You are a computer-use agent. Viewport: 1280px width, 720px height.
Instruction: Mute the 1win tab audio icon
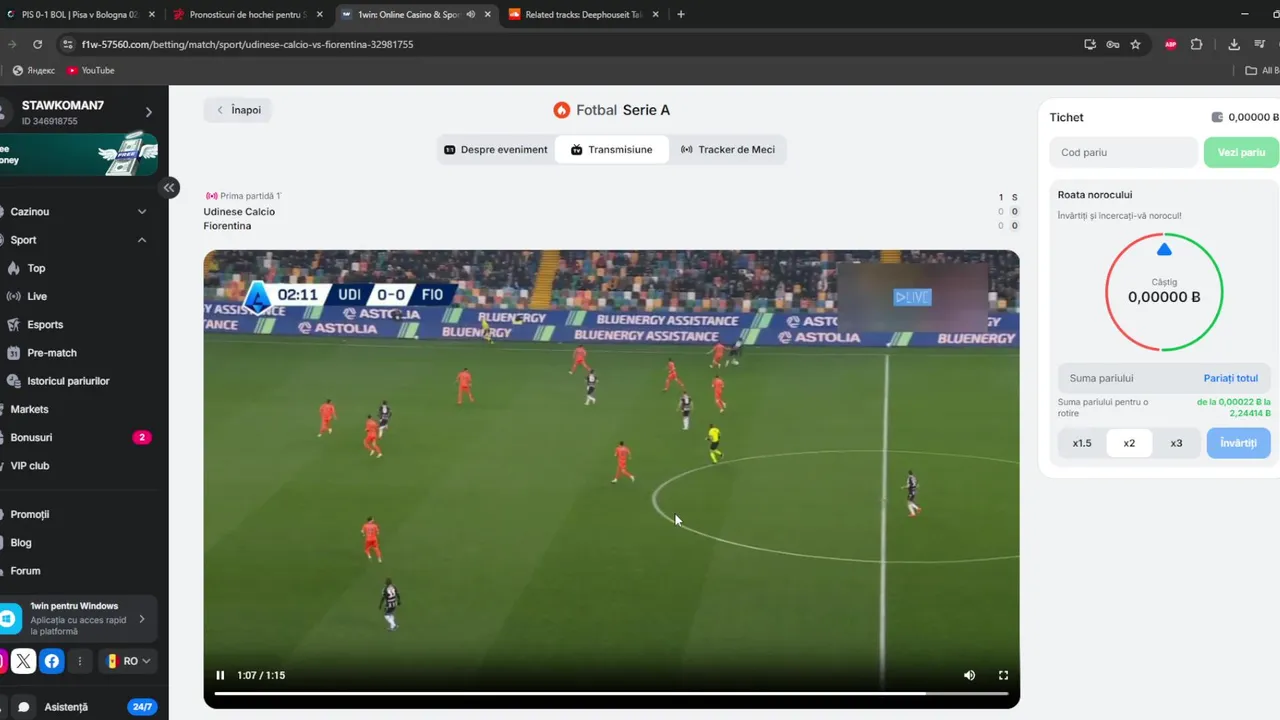pos(470,15)
